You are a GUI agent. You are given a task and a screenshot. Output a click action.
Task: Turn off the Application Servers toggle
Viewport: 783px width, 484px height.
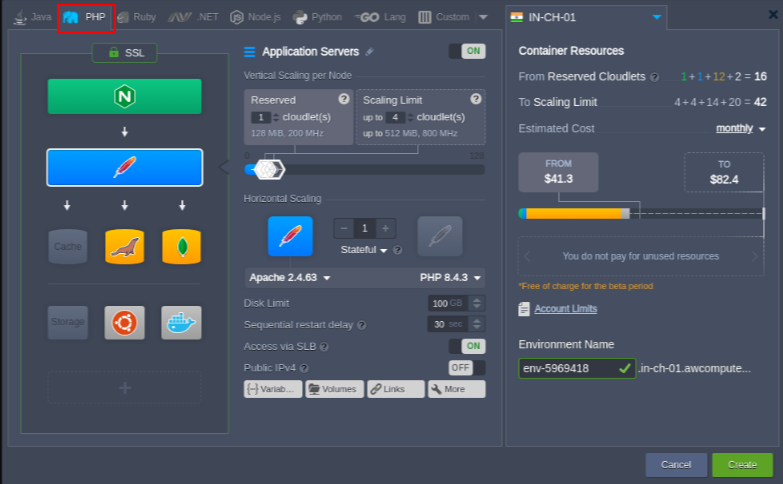point(466,51)
